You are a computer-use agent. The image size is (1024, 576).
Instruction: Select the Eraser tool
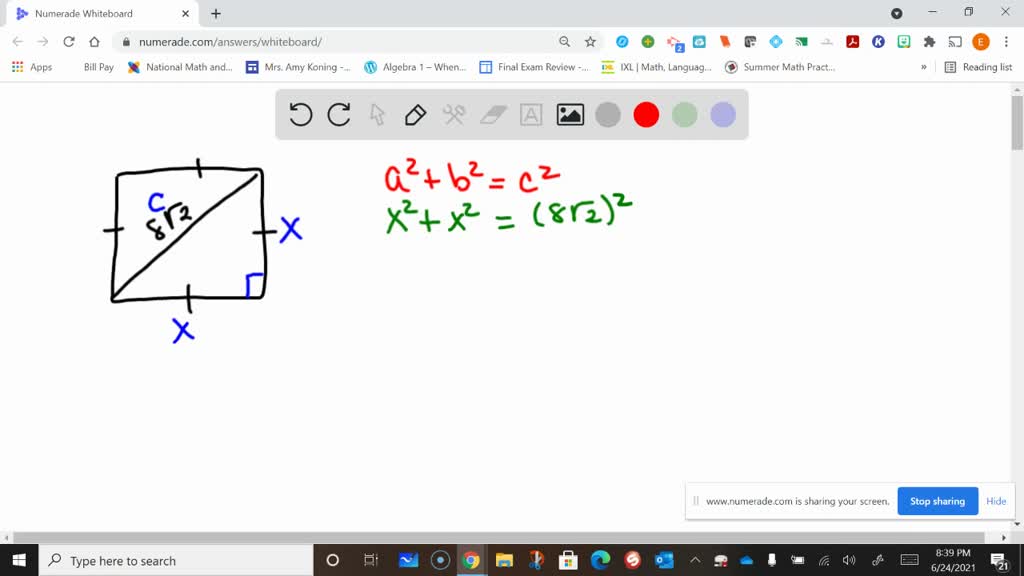pyautogui.click(x=491, y=114)
